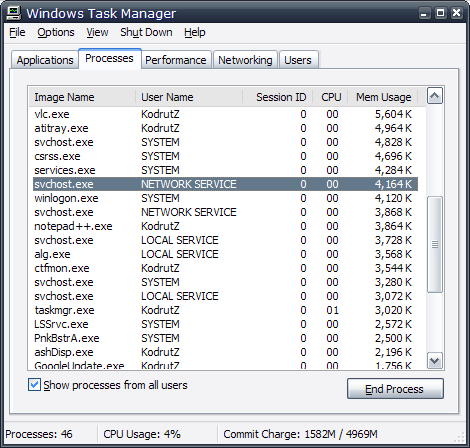Open the Options menu

(56, 32)
